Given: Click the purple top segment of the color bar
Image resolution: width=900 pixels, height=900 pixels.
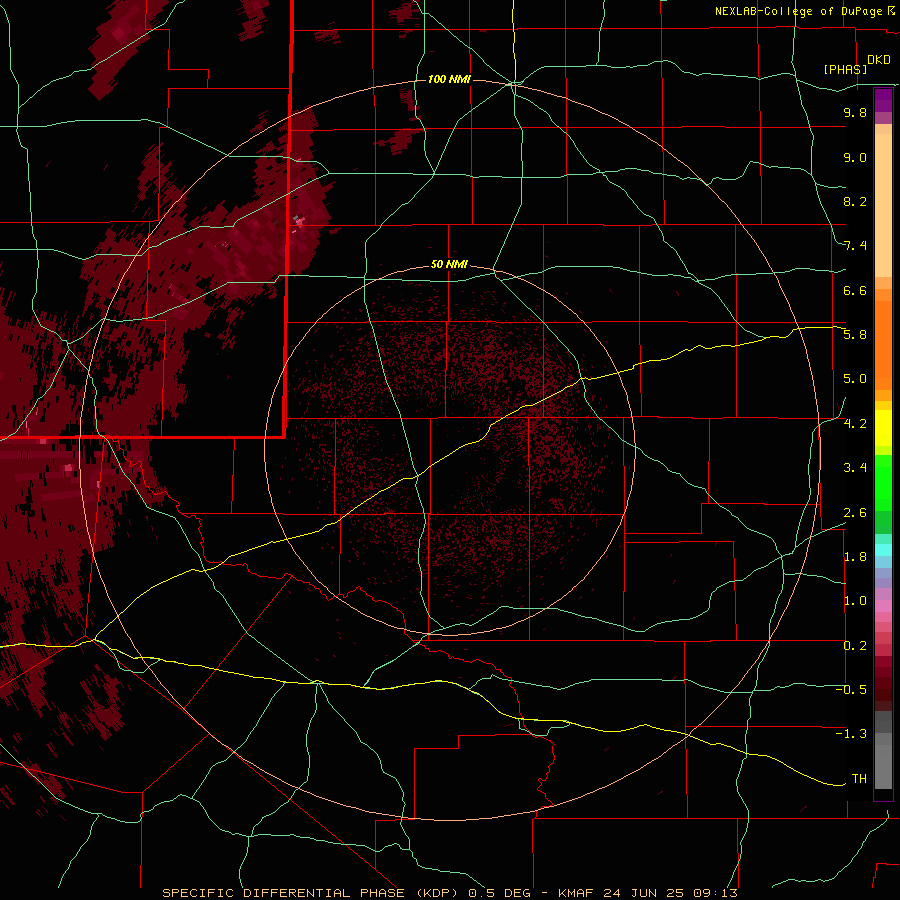Looking at the screenshot, I should pyautogui.click(x=883, y=100).
